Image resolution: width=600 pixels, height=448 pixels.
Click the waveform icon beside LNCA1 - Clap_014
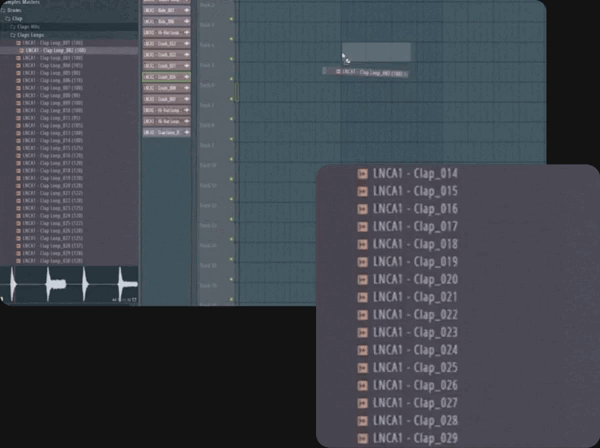click(x=362, y=174)
